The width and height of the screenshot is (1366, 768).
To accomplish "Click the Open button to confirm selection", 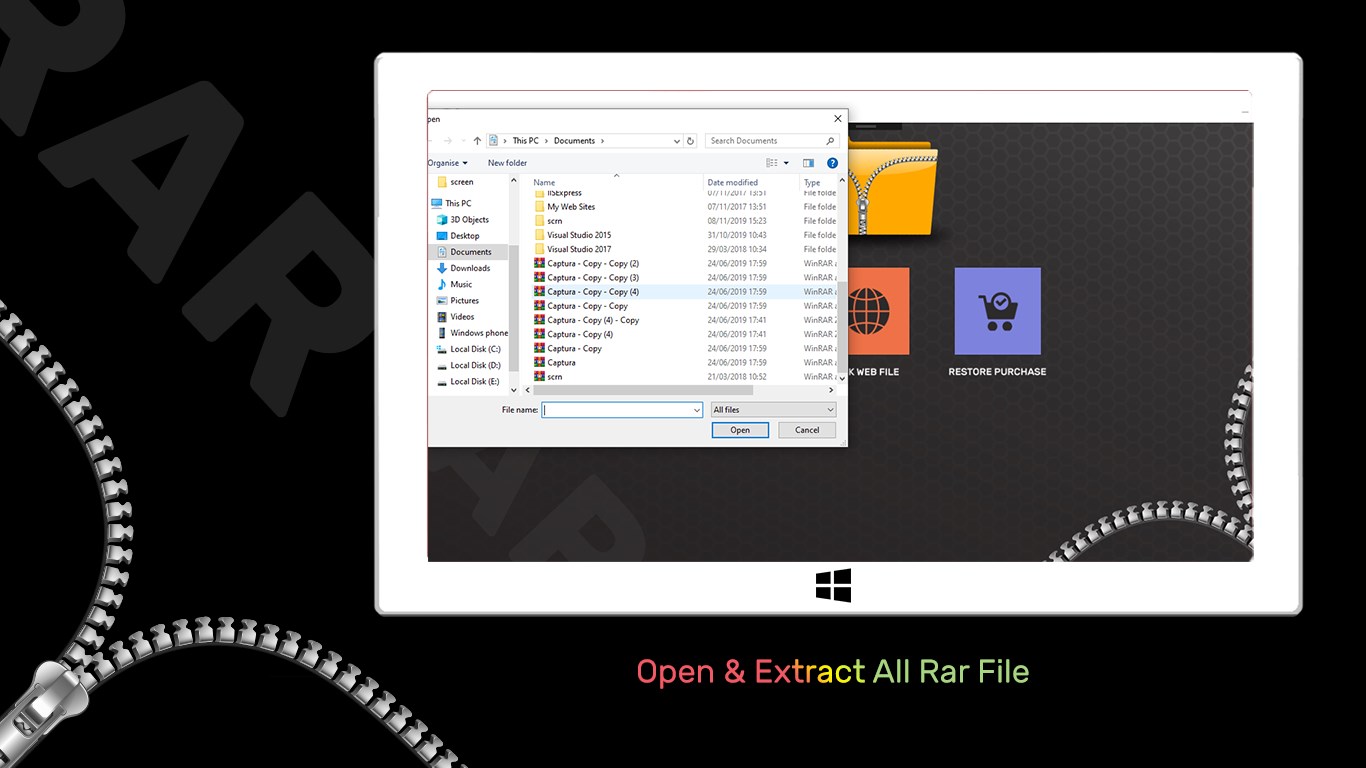I will 740,429.
